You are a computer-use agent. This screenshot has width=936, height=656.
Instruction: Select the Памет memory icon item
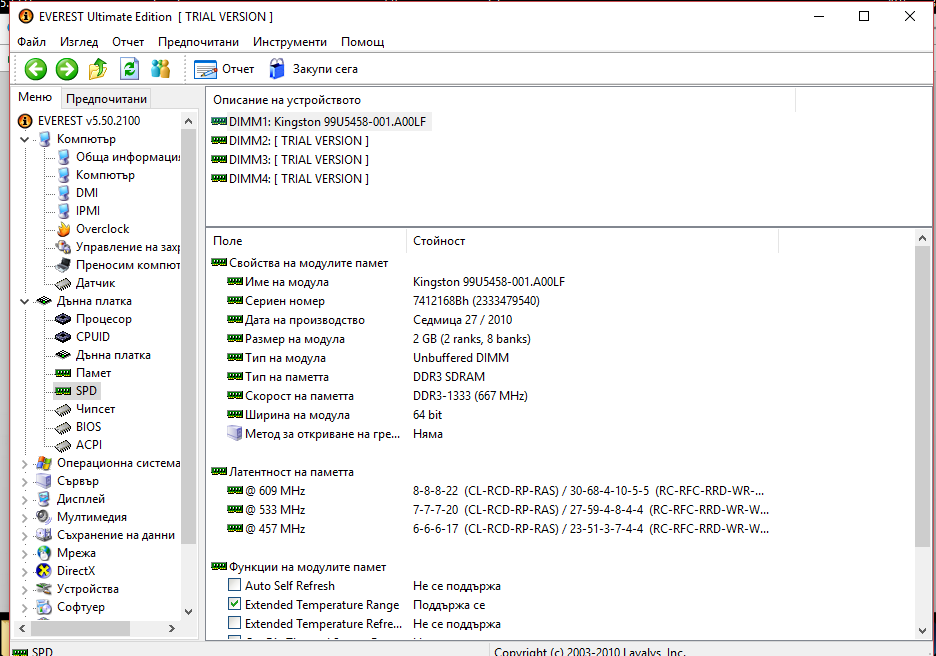[x=63, y=373]
